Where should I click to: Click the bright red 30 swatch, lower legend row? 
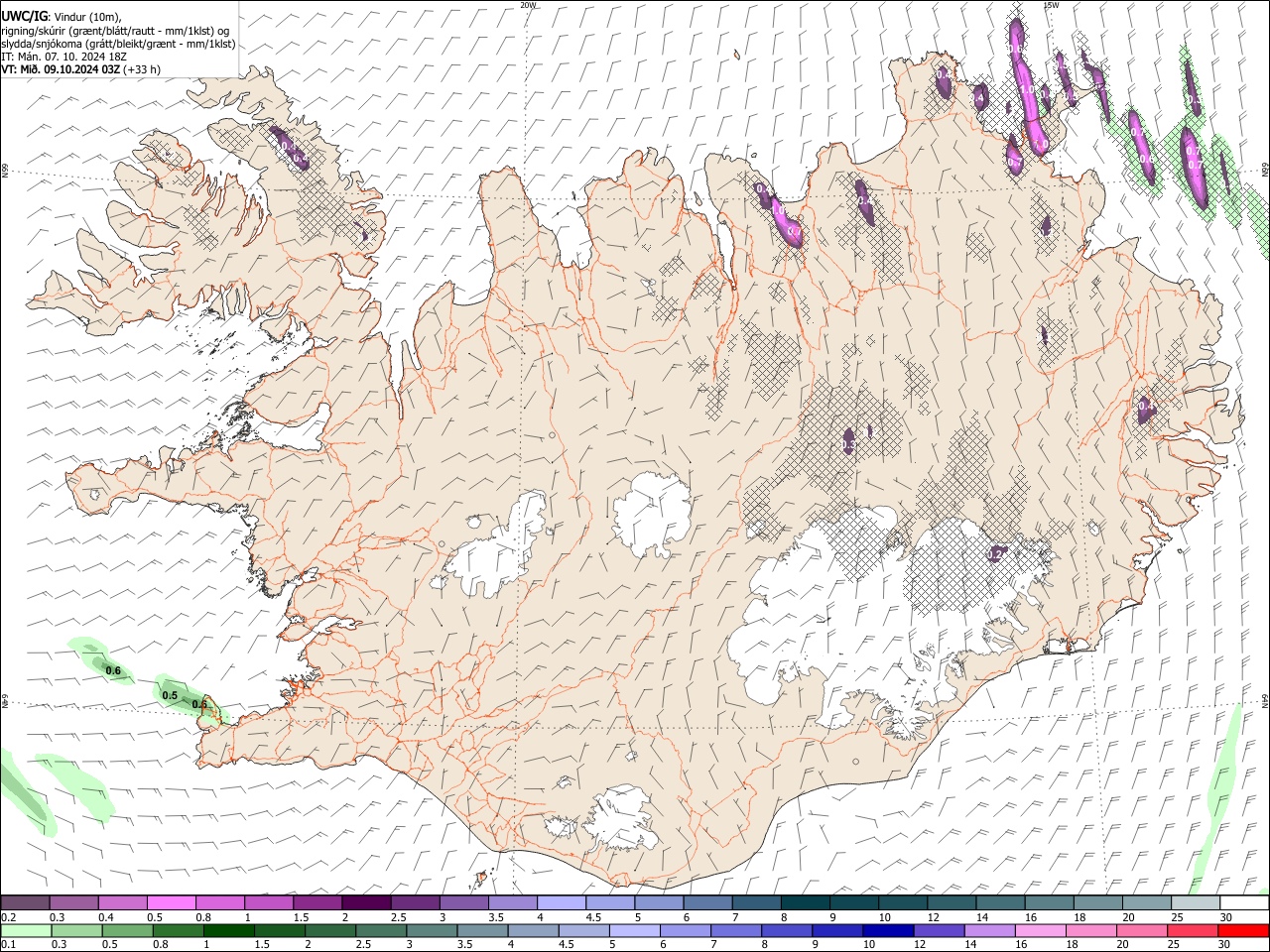1243,930
